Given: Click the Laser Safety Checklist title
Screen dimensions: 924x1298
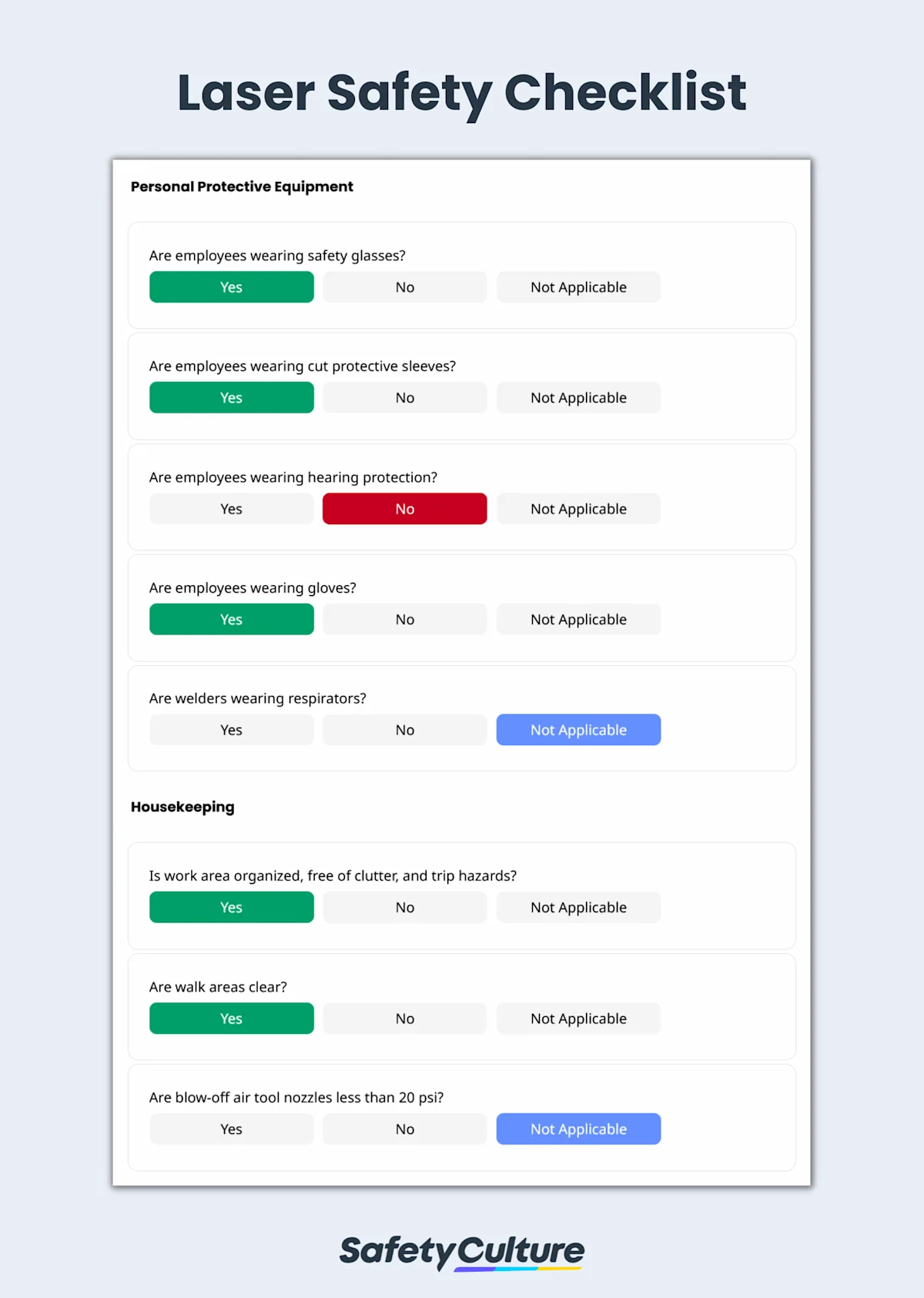Looking at the screenshot, I should (x=462, y=92).
